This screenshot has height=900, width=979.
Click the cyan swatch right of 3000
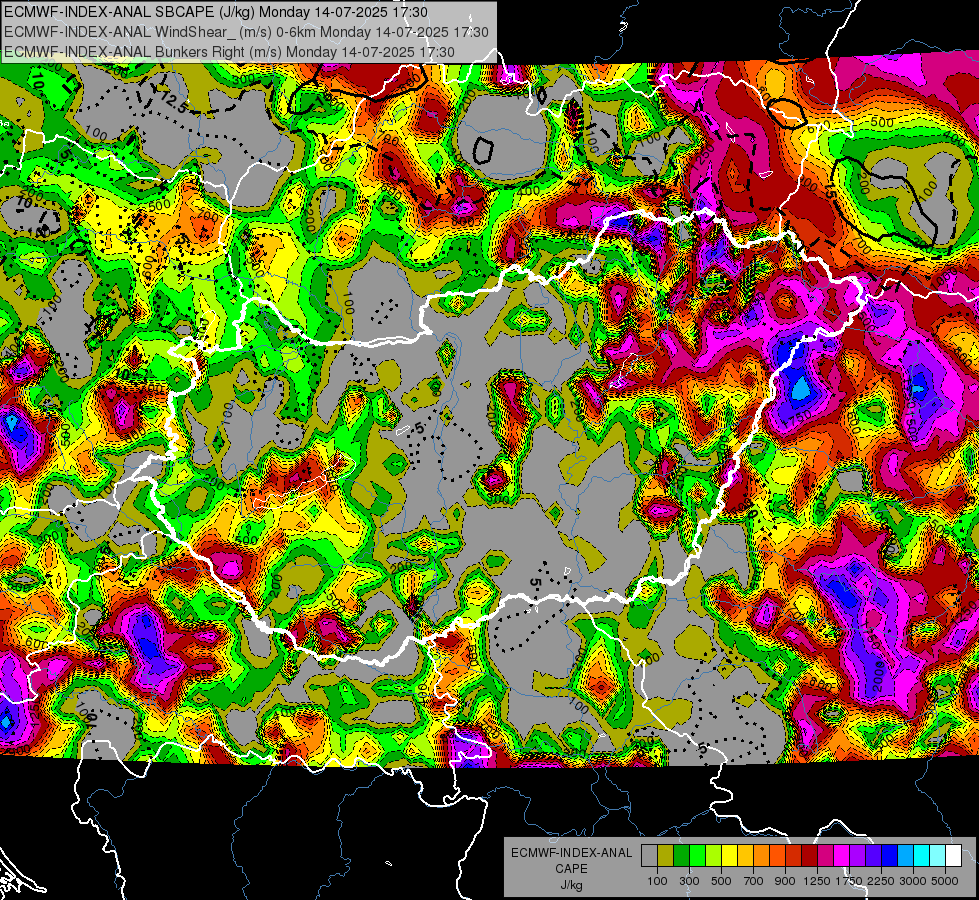[x=922, y=856]
